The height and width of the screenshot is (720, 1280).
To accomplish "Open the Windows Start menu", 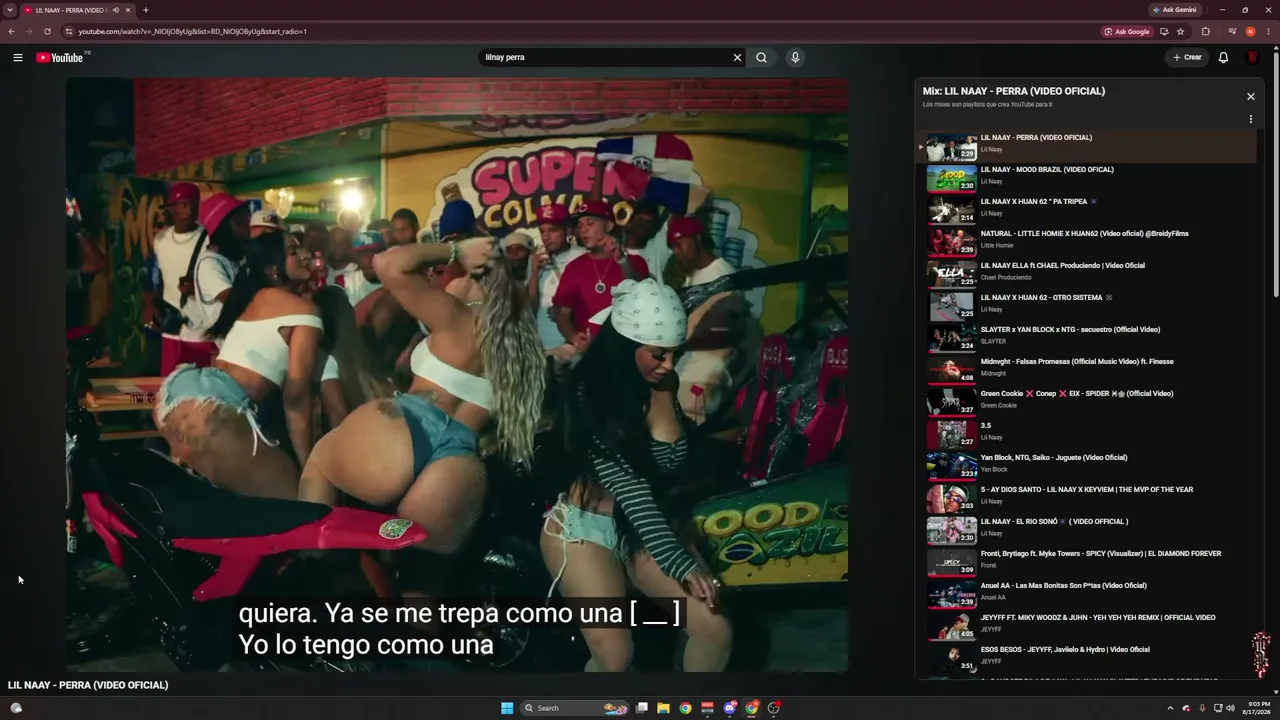I will pos(507,708).
